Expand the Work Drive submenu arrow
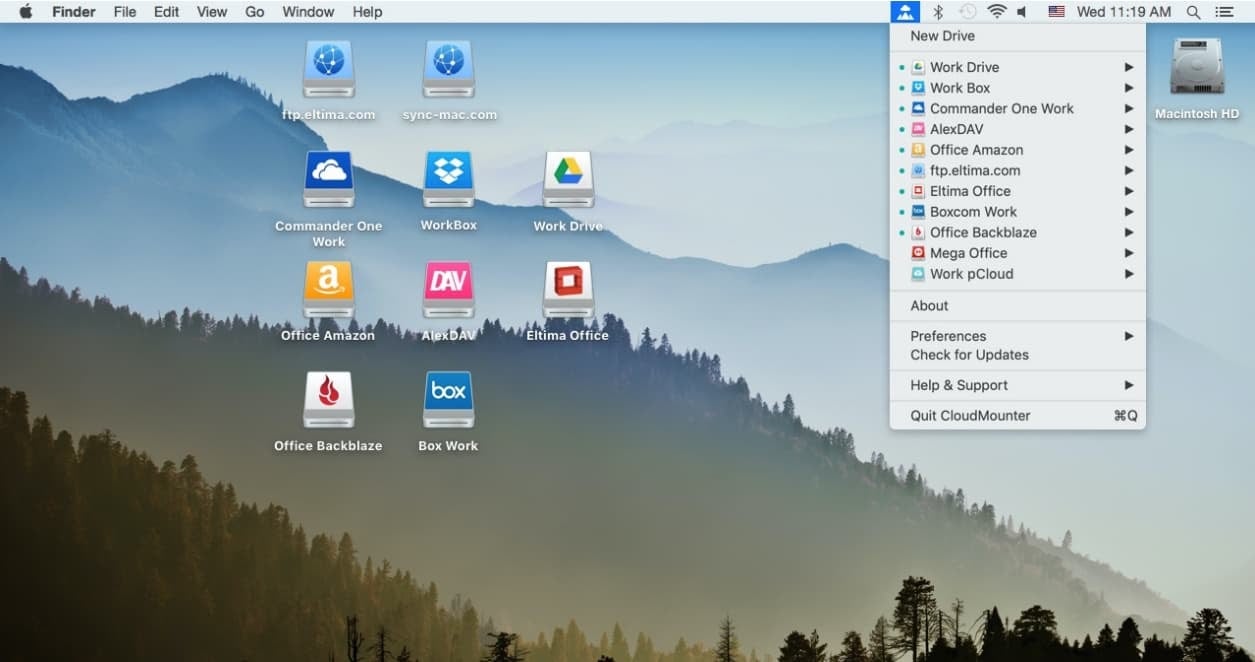 coord(1129,67)
